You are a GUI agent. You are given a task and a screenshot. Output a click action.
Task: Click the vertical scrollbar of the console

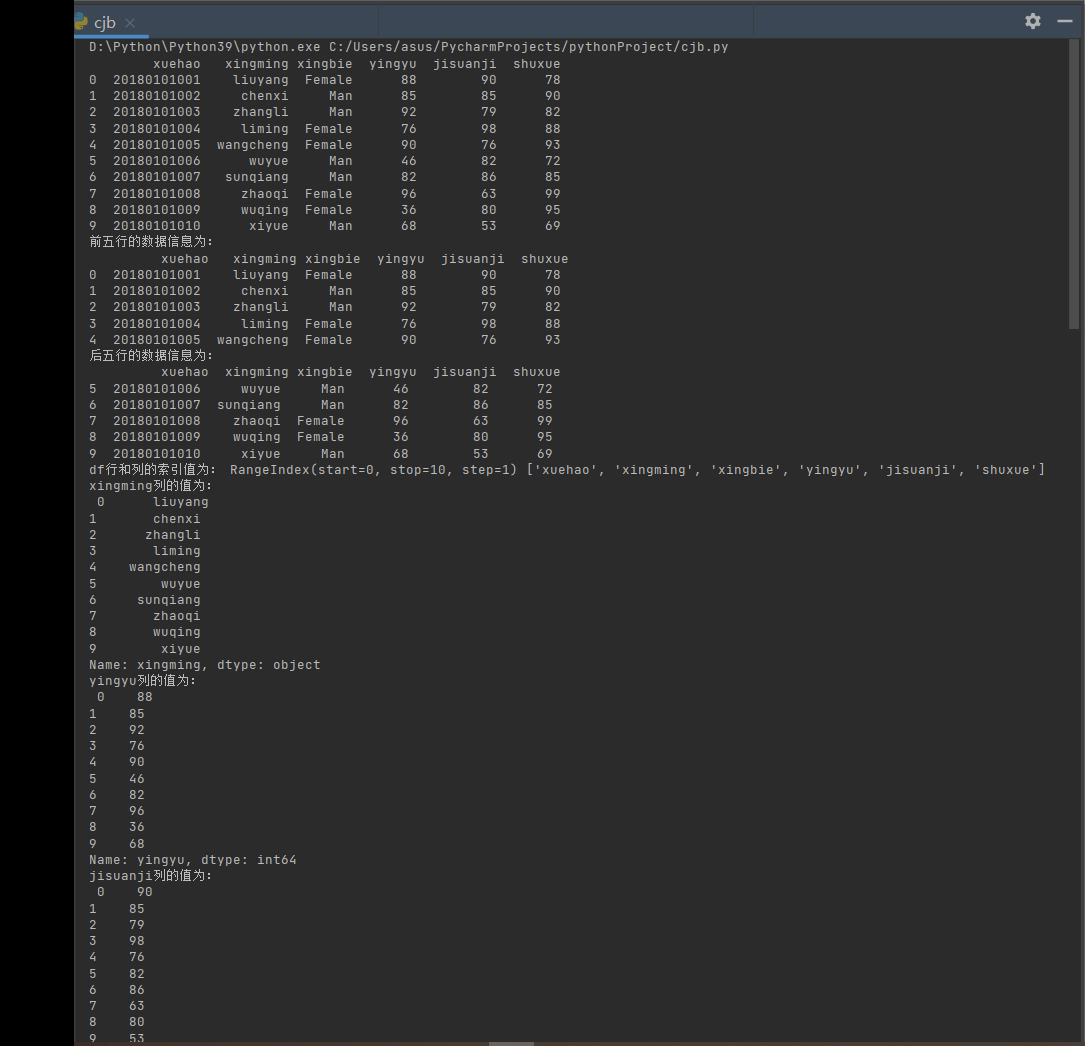(x=1074, y=183)
